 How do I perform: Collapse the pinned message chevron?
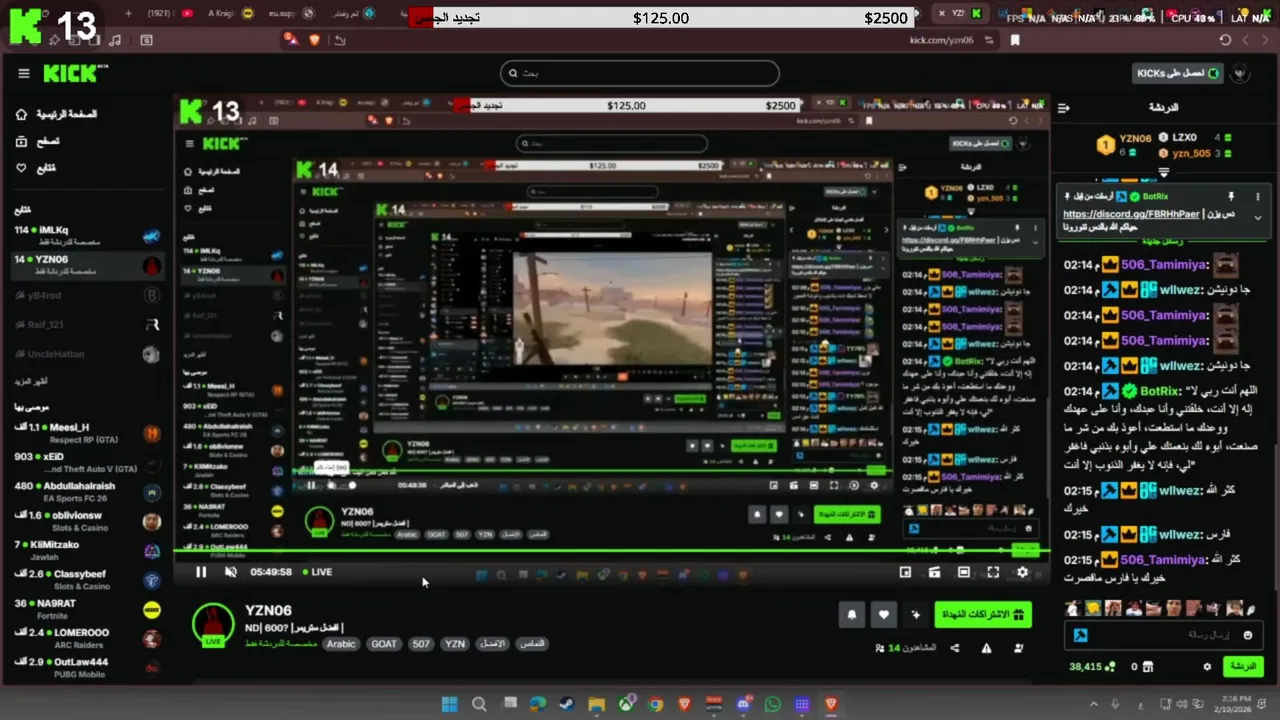[x=1258, y=217]
